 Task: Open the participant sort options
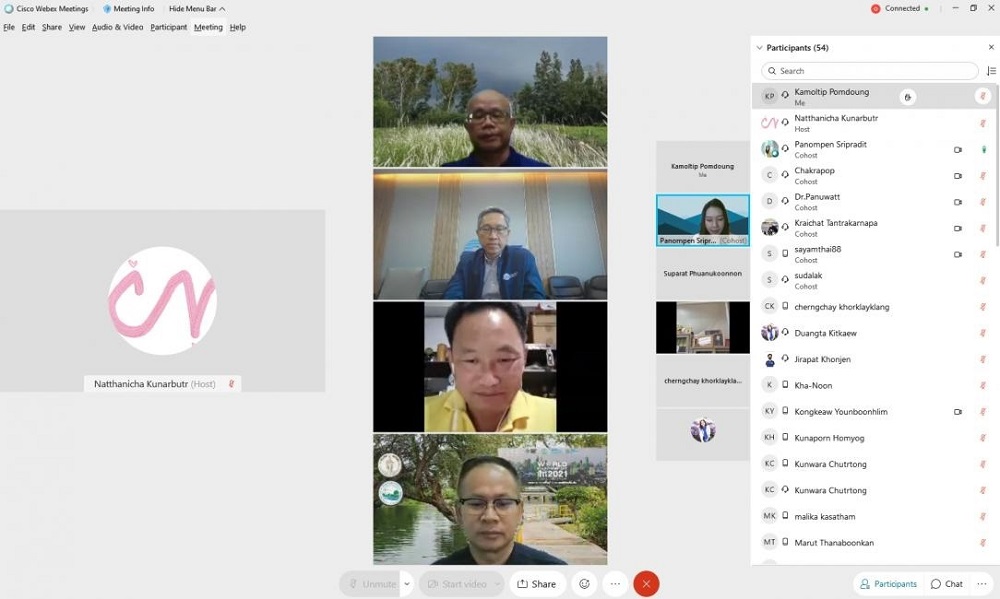[x=991, y=71]
